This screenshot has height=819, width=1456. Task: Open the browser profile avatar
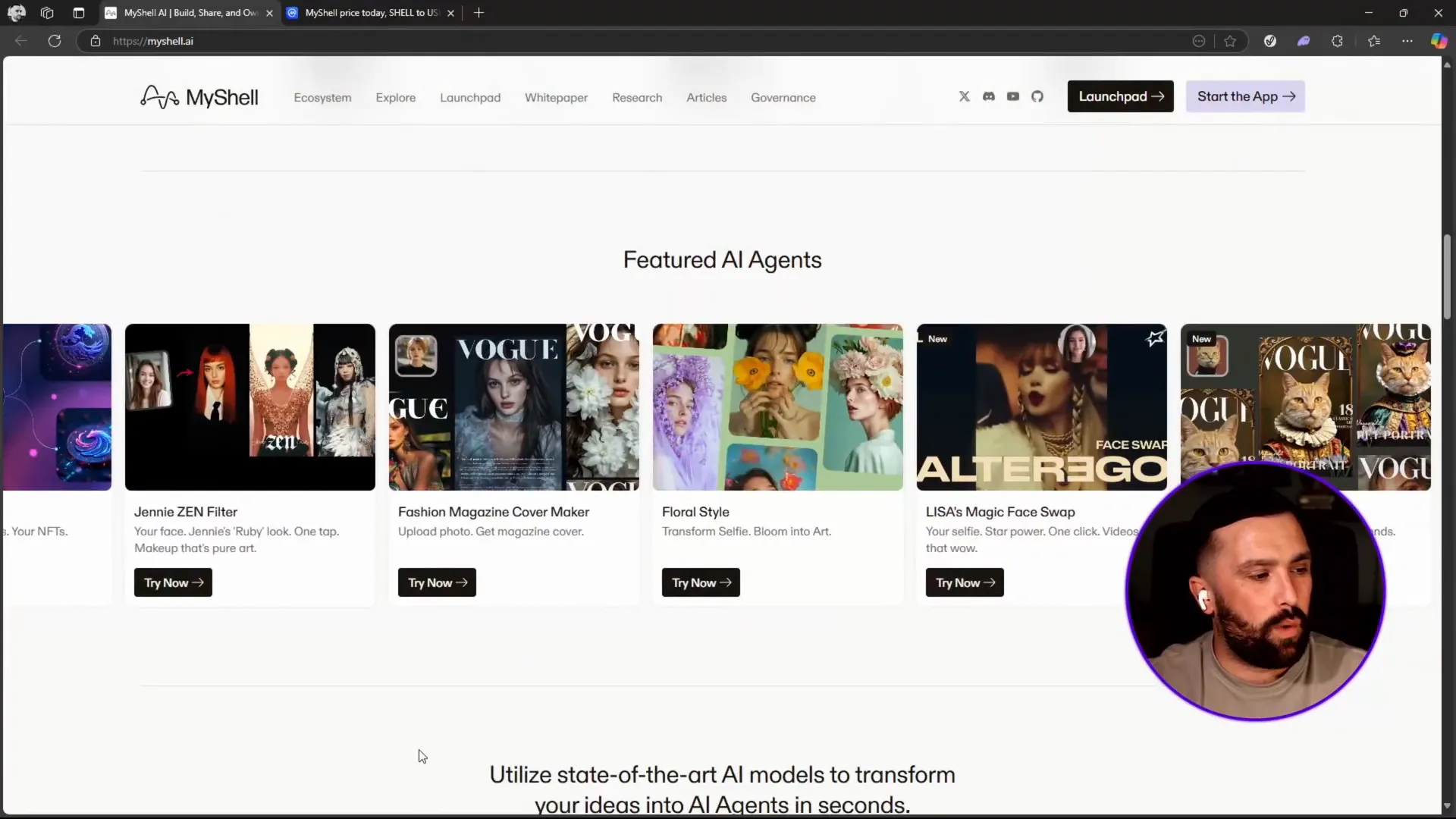point(16,13)
